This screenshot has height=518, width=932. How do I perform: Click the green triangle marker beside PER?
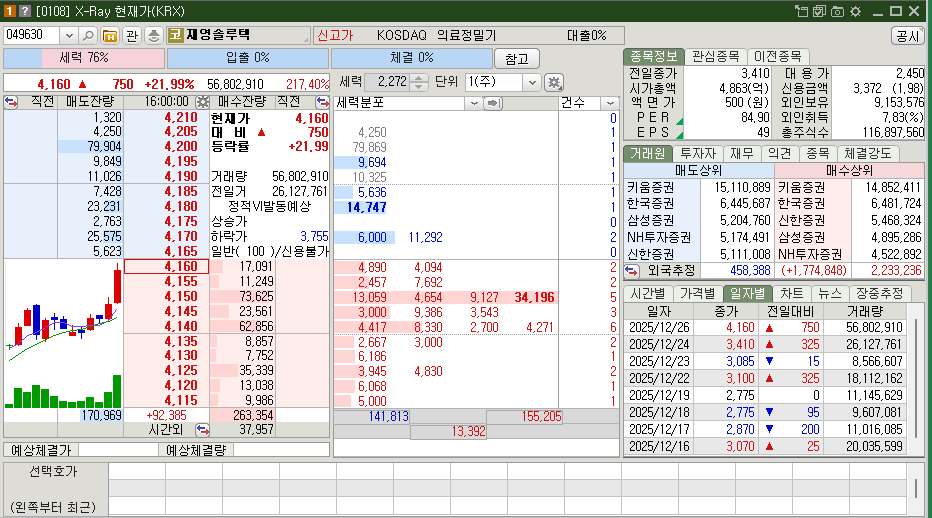point(679,121)
